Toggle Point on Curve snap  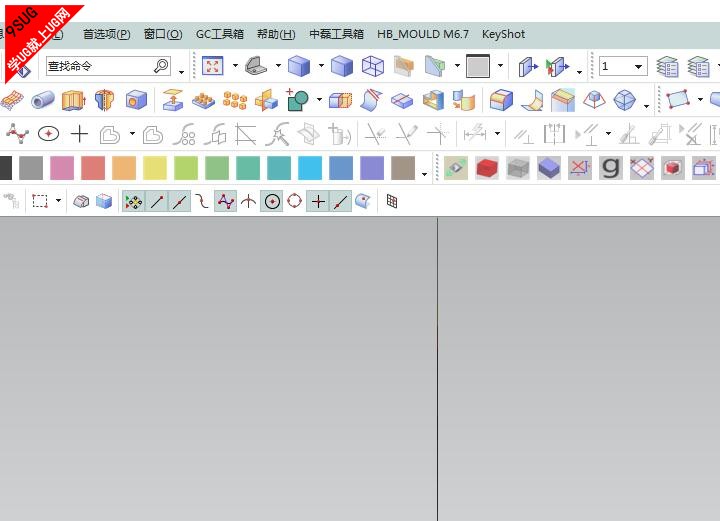341,202
